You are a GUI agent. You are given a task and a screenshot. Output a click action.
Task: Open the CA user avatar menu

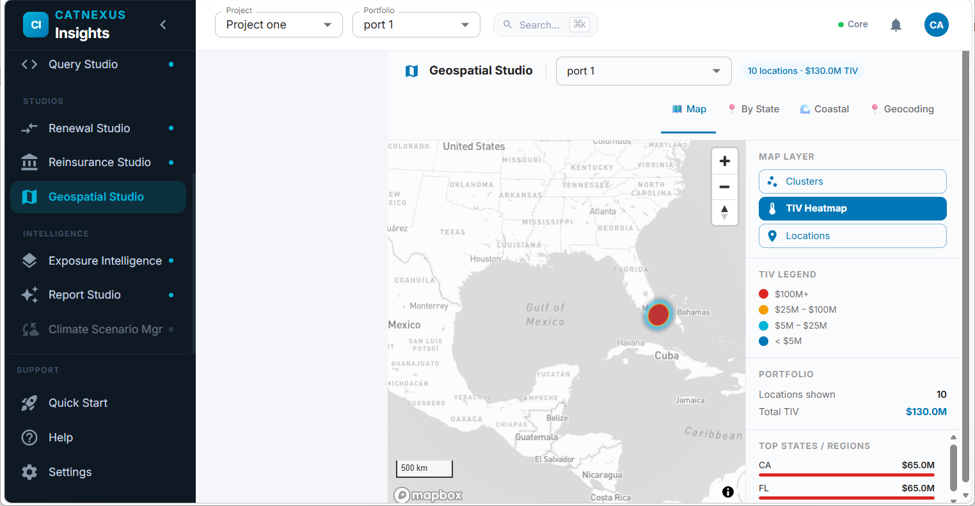click(x=936, y=25)
